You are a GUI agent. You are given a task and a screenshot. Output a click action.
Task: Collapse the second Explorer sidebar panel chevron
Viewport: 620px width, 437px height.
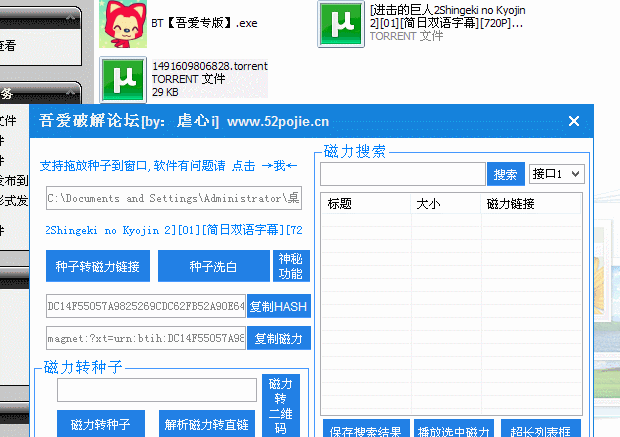click(x=70, y=92)
